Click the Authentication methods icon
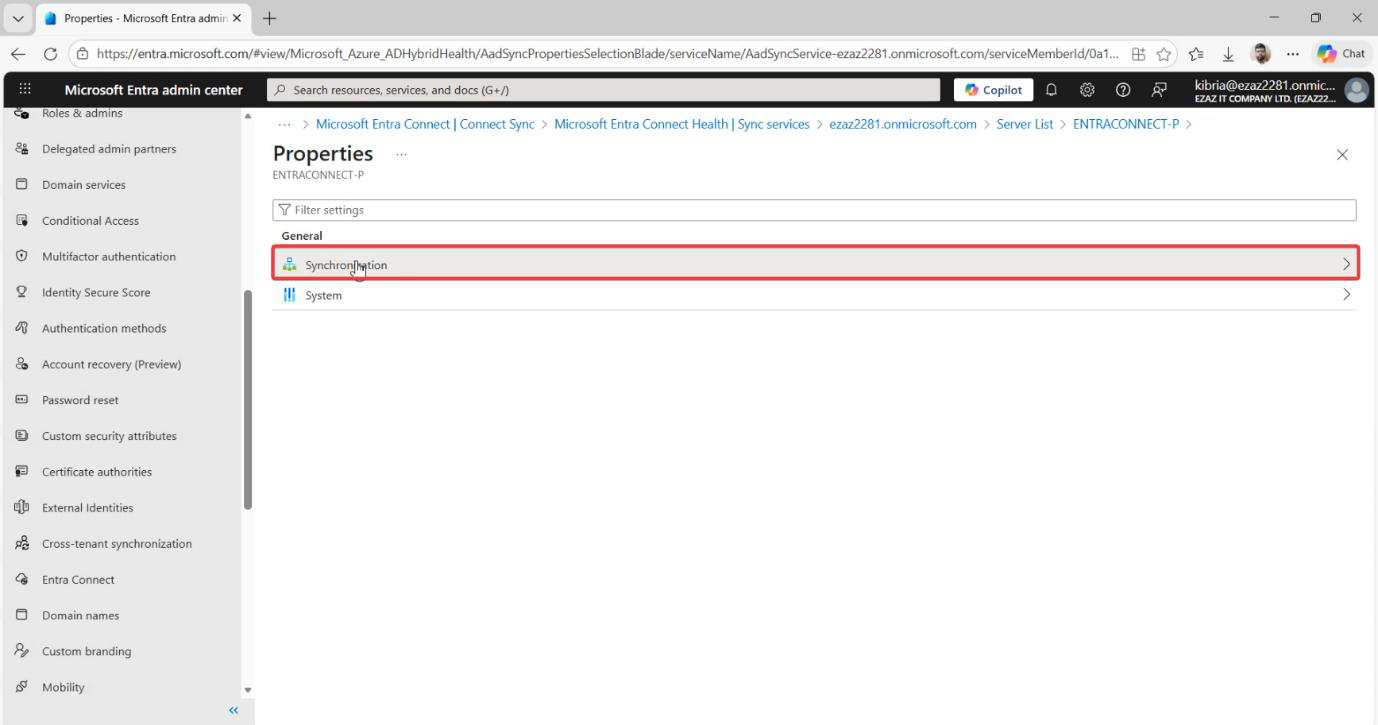The width and height of the screenshot is (1378, 725). point(22,328)
